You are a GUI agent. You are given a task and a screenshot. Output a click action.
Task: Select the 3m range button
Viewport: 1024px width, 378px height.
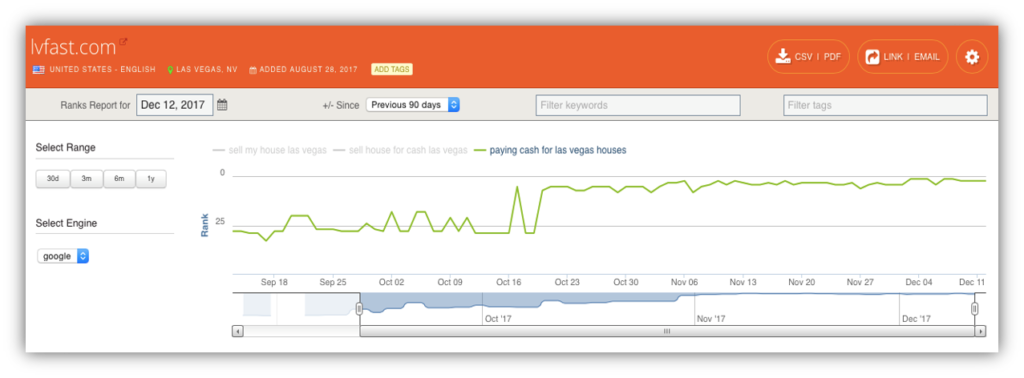click(x=86, y=179)
